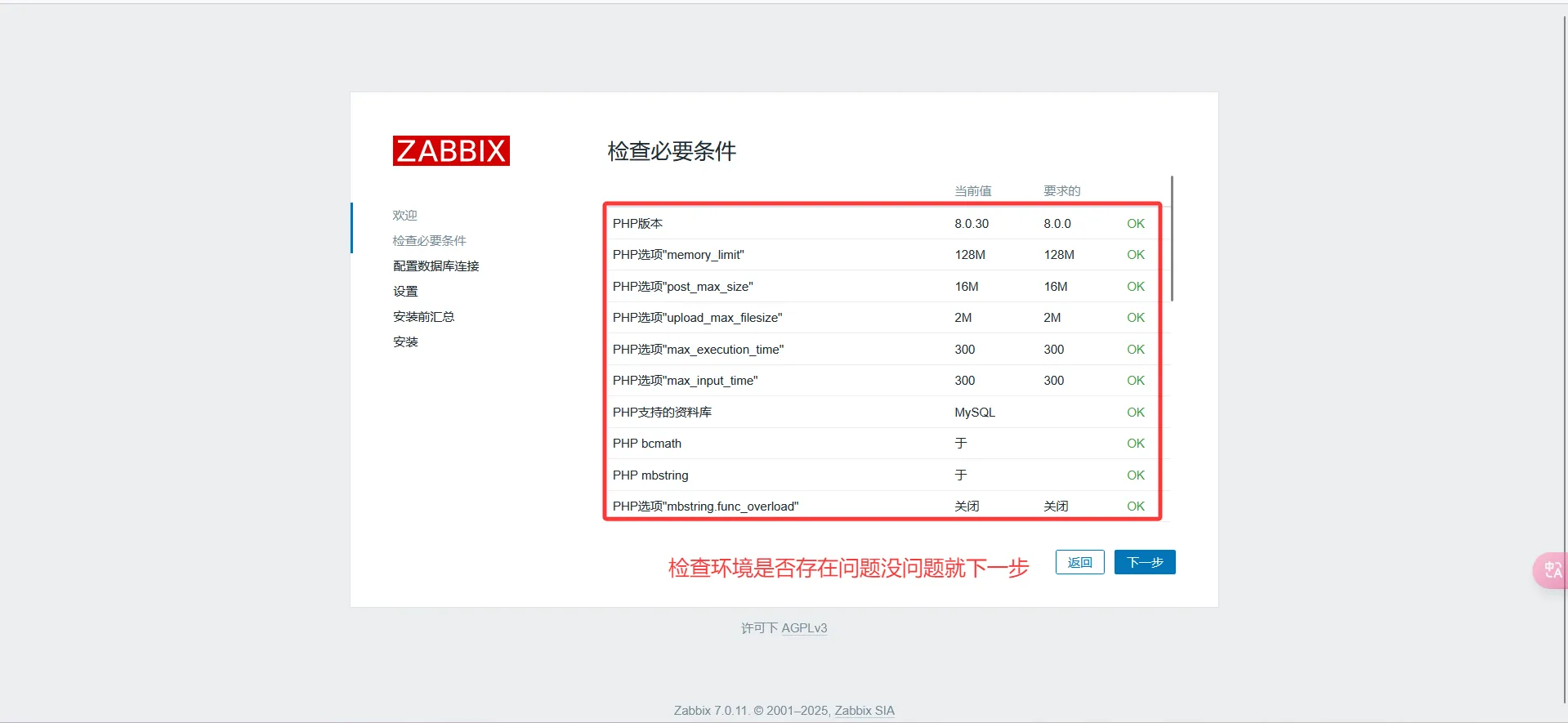Open the Zabbix SIA link

864,711
